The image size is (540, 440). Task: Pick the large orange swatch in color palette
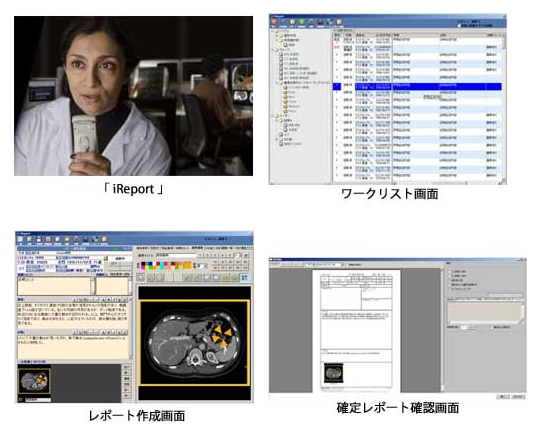point(187,265)
